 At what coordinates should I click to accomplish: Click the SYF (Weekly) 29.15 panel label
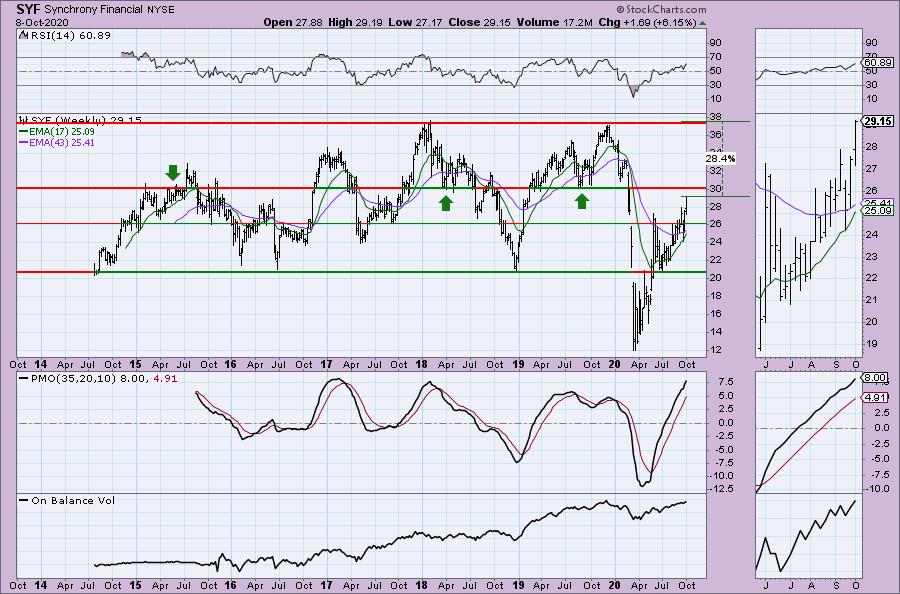85,120
